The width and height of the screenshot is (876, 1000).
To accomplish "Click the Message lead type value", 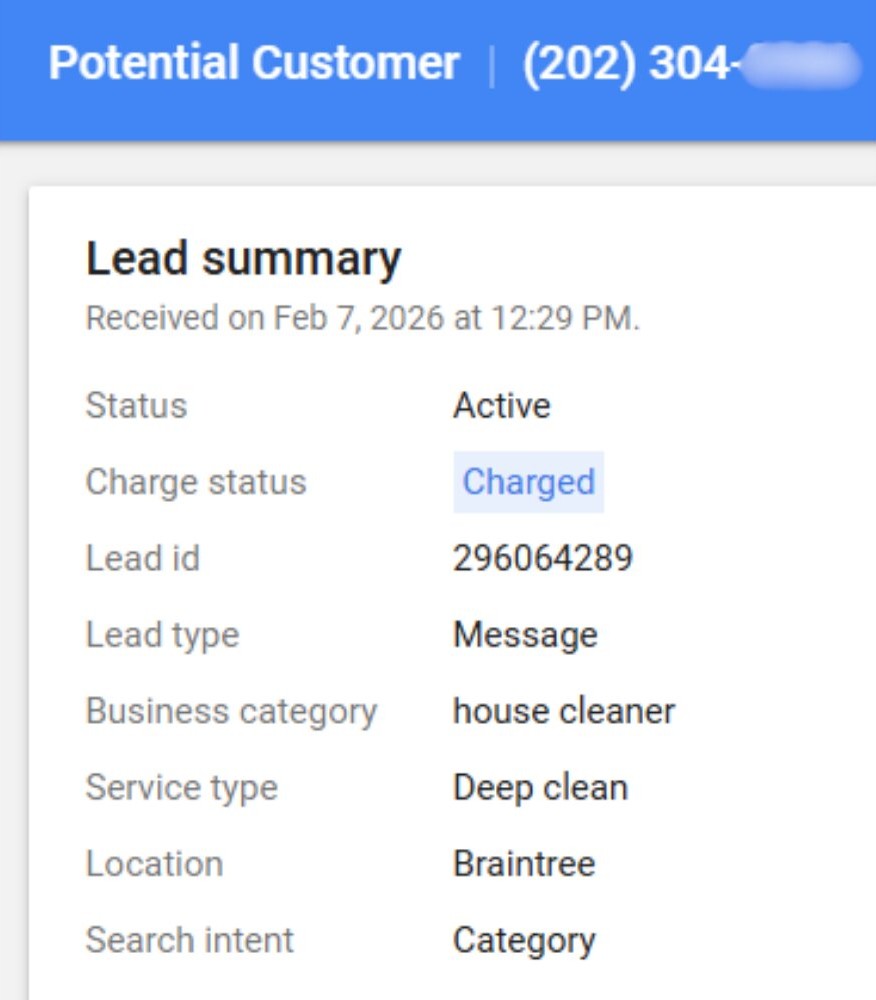I will pyautogui.click(x=525, y=635).
